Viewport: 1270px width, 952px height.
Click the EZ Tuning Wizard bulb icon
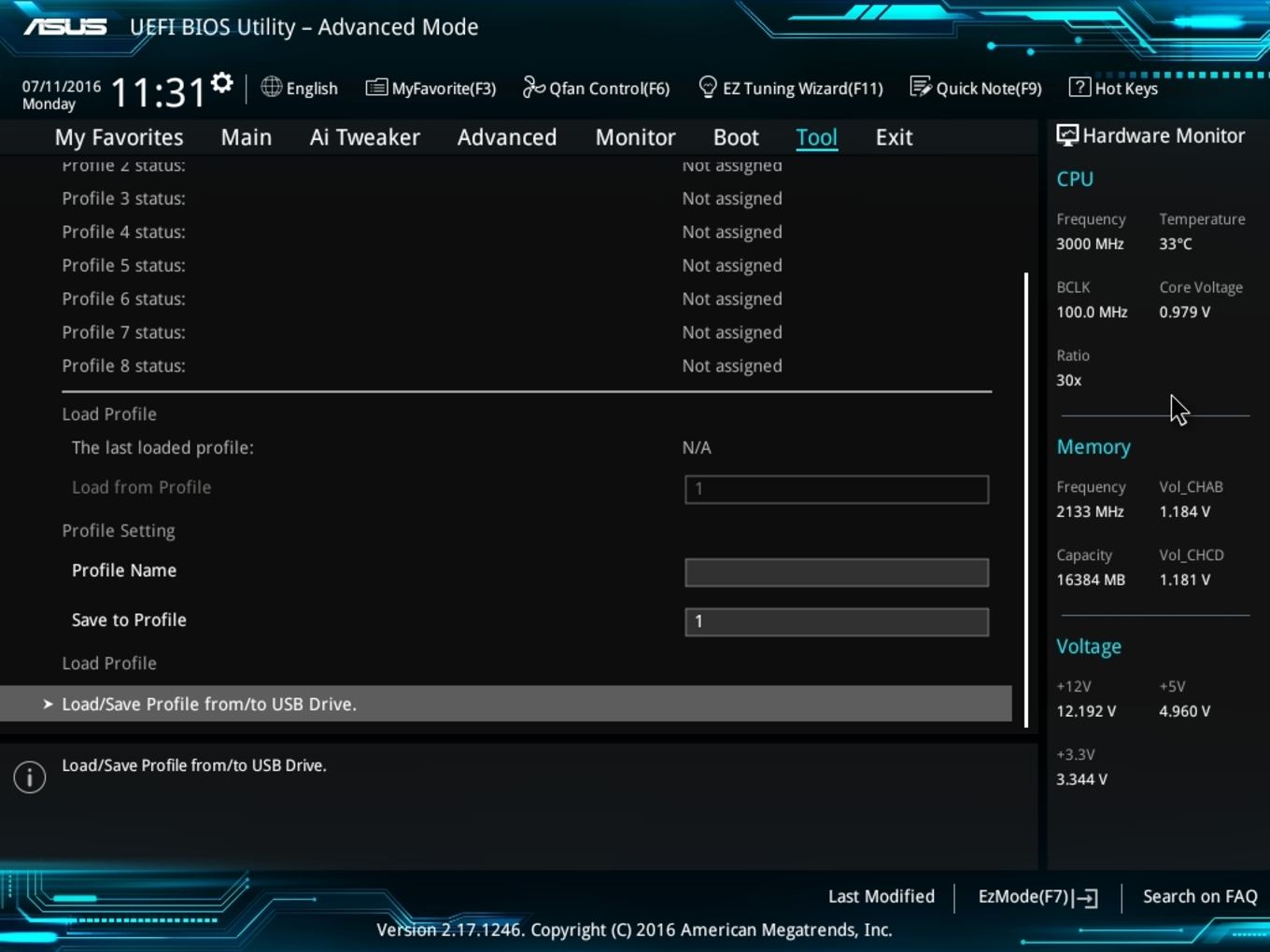(x=708, y=87)
